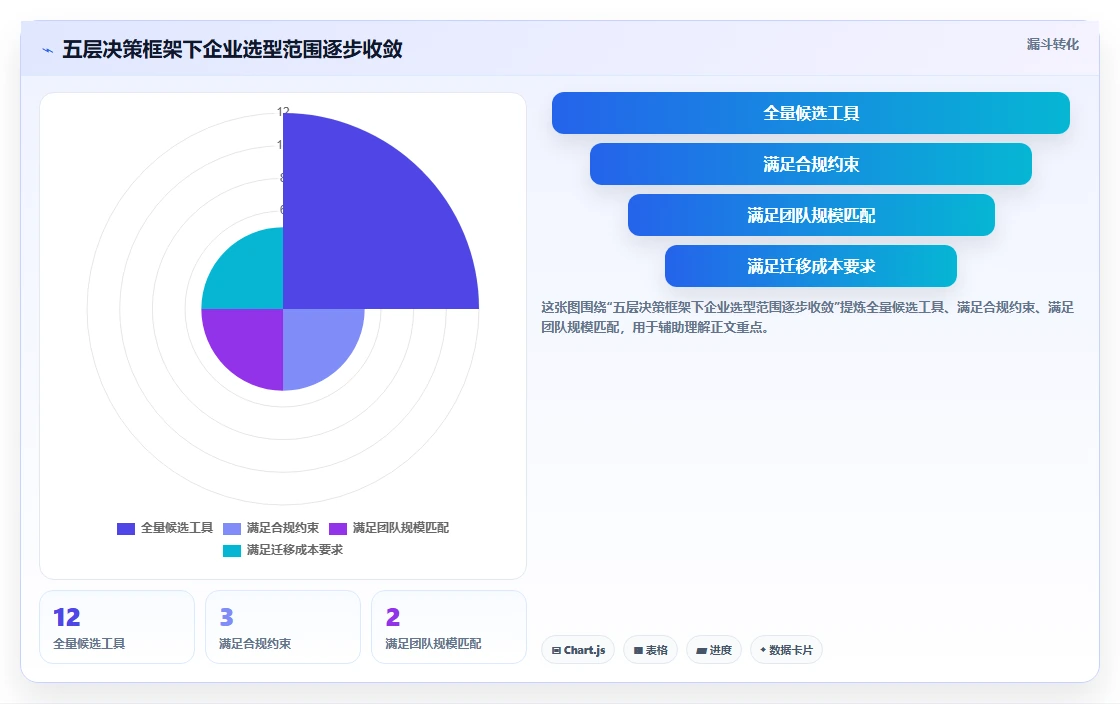Click the 全量候选工具 legend label
The image size is (1120, 704).
(176, 528)
